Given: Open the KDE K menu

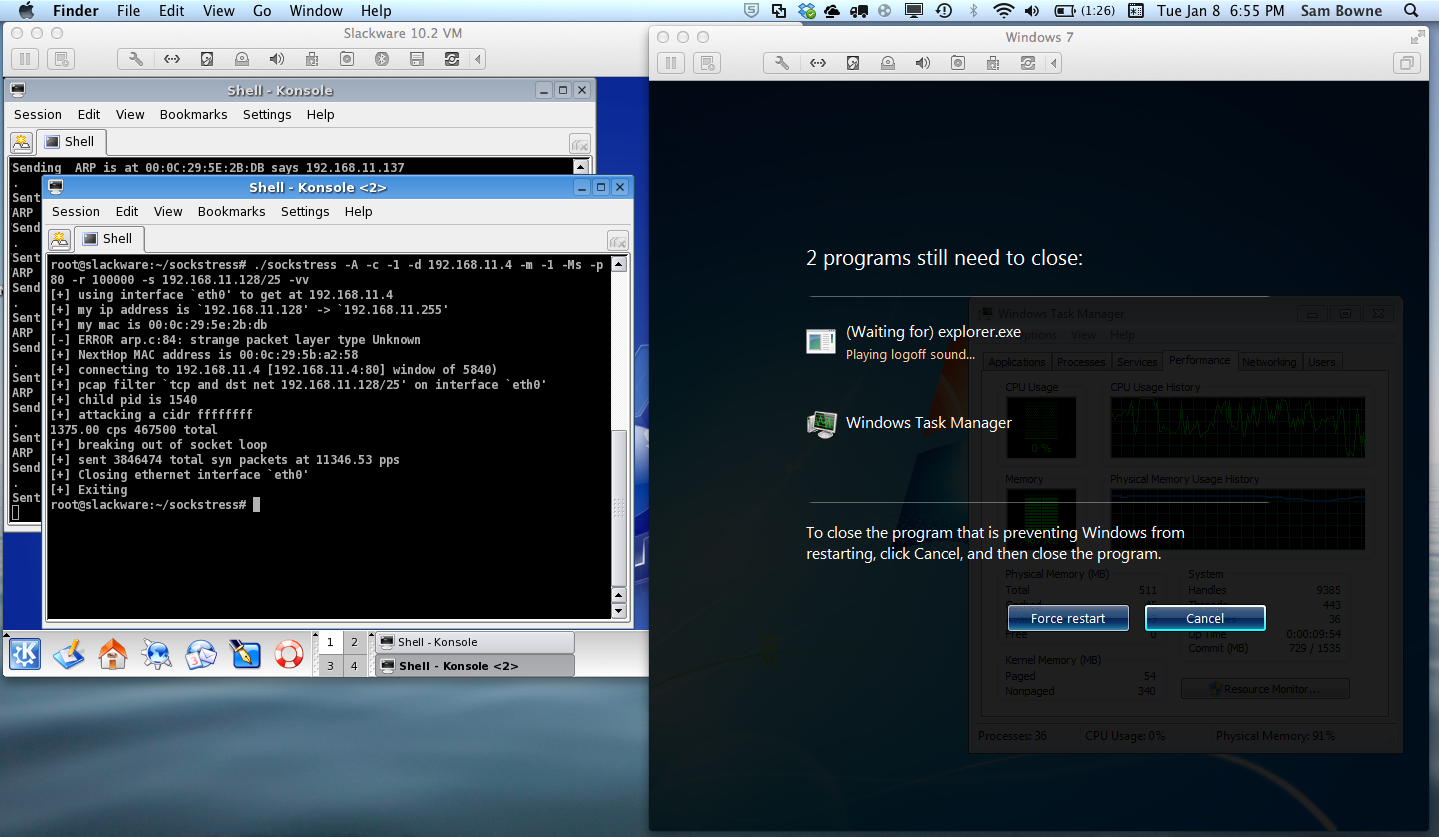Looking at the screenshot, I should [x=25, y=654].
